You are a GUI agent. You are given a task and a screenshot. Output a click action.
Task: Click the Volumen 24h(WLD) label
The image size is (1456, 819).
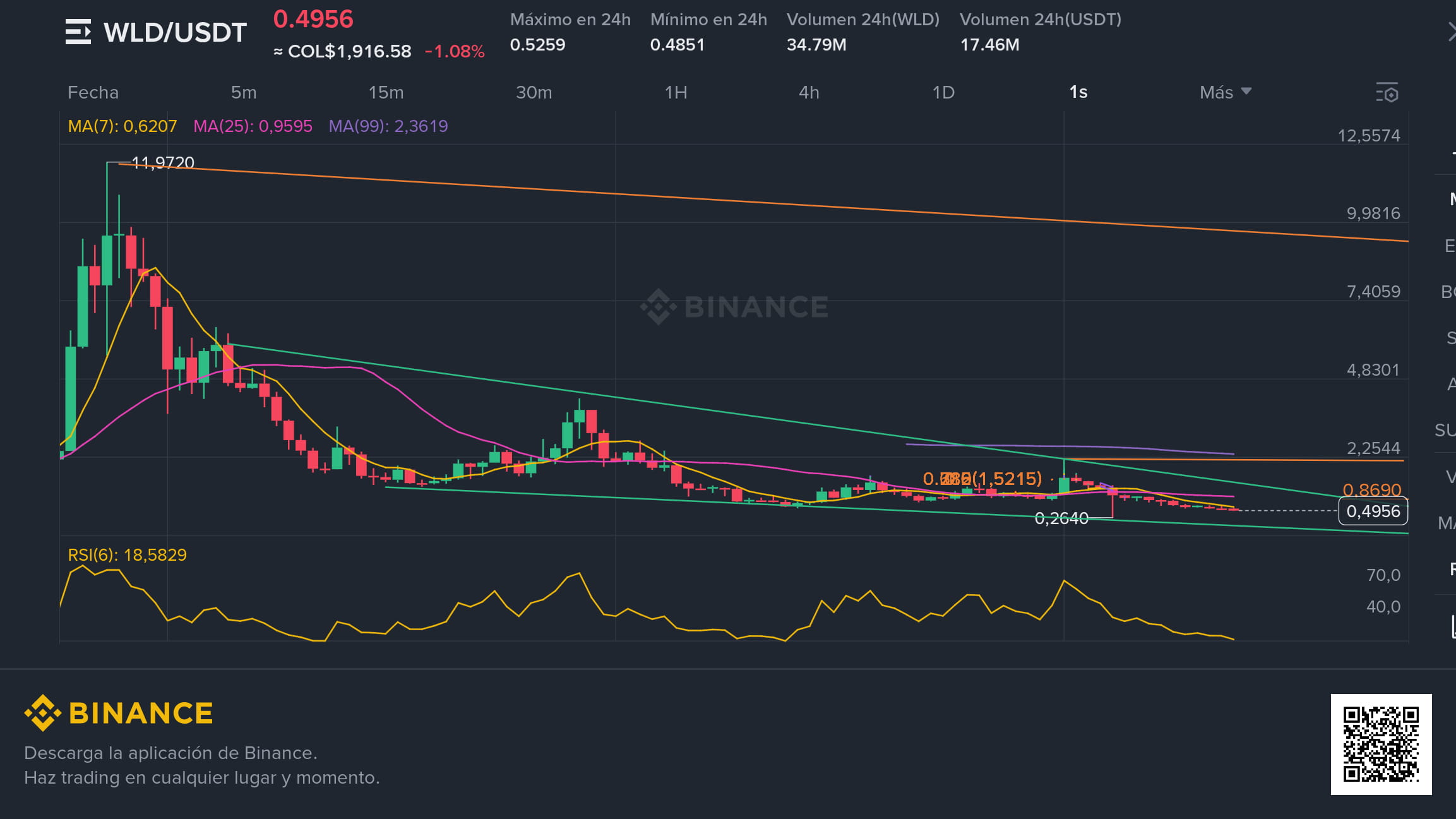(x=863, y=20)
